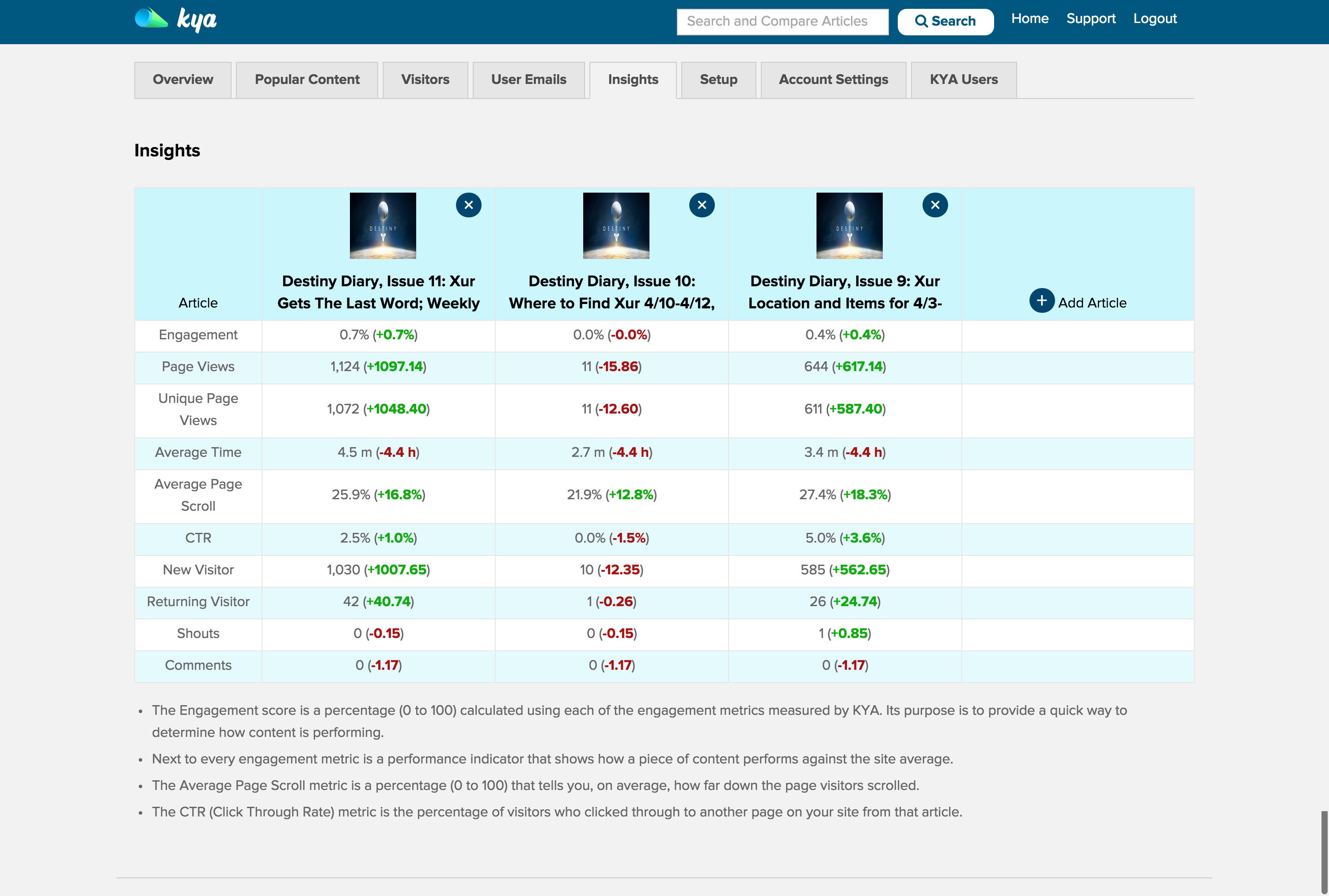This screenshot has width=1329, height=896.
Task: Go to the User Emails tab
Action: (528, 80)
